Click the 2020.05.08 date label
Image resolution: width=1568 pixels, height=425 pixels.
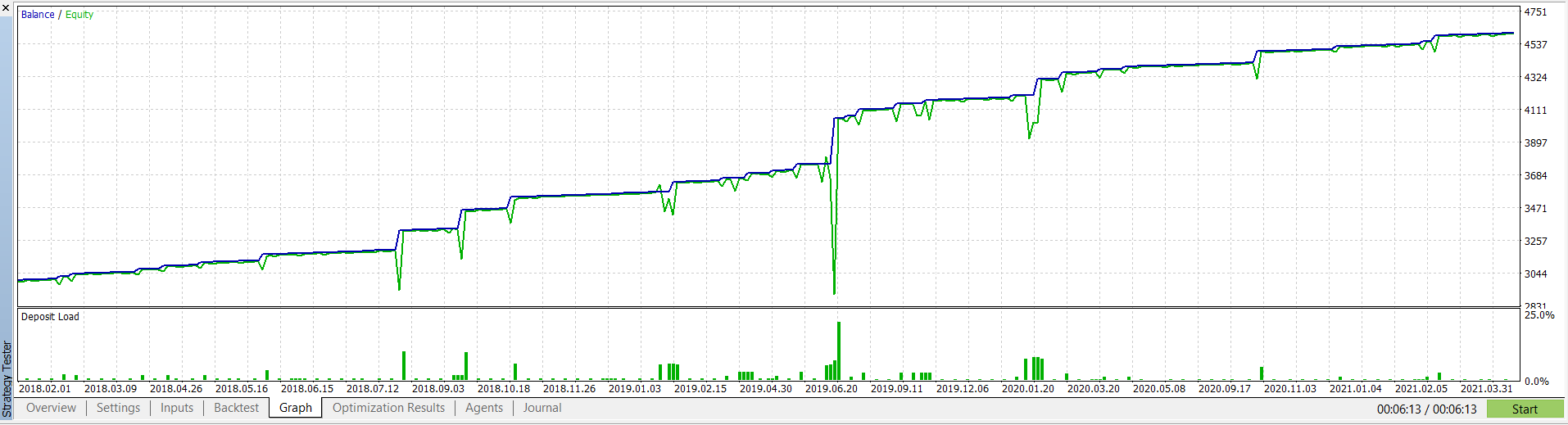[1159, 389]
